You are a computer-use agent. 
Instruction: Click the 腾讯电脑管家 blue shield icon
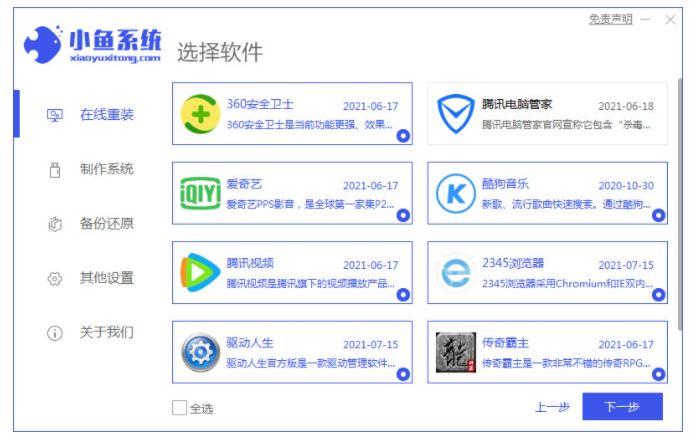456,114
